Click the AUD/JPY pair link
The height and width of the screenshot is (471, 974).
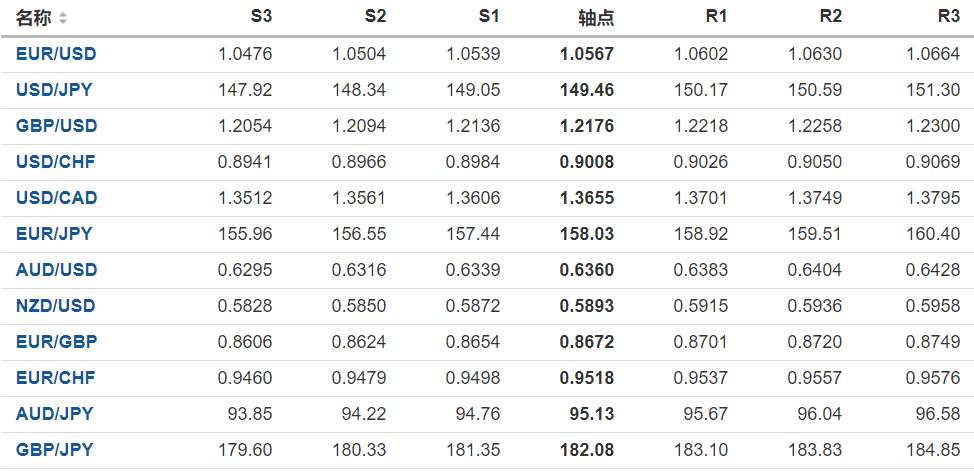click(54, 414)
